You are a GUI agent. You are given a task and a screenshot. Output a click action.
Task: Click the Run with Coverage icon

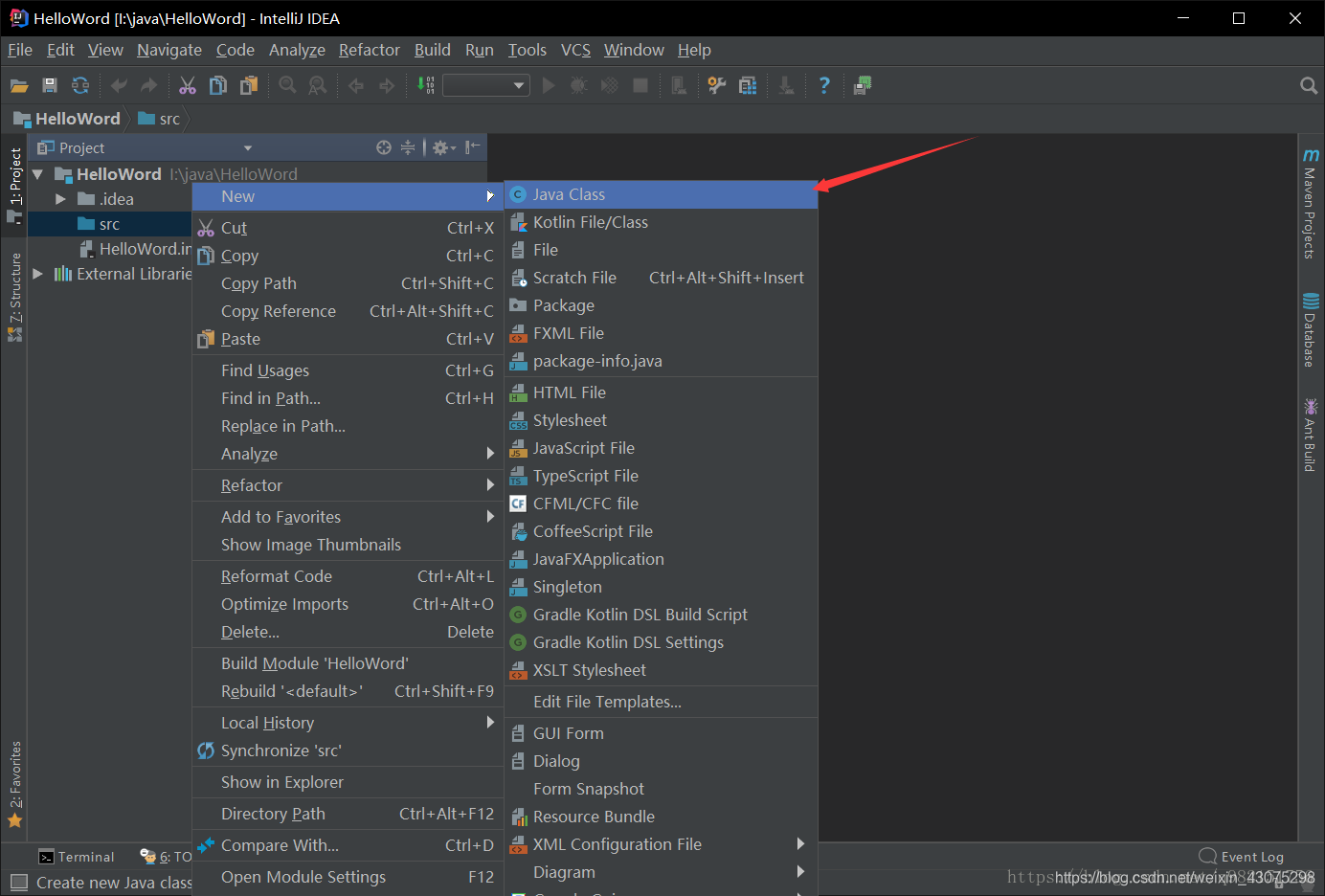610,85
